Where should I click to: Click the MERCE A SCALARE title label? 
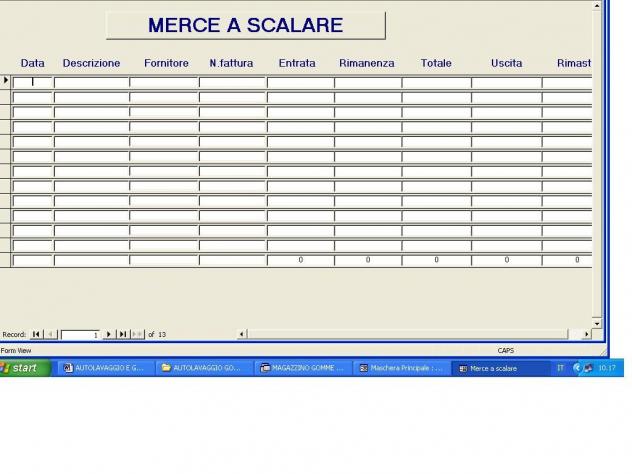click(245, 25)
